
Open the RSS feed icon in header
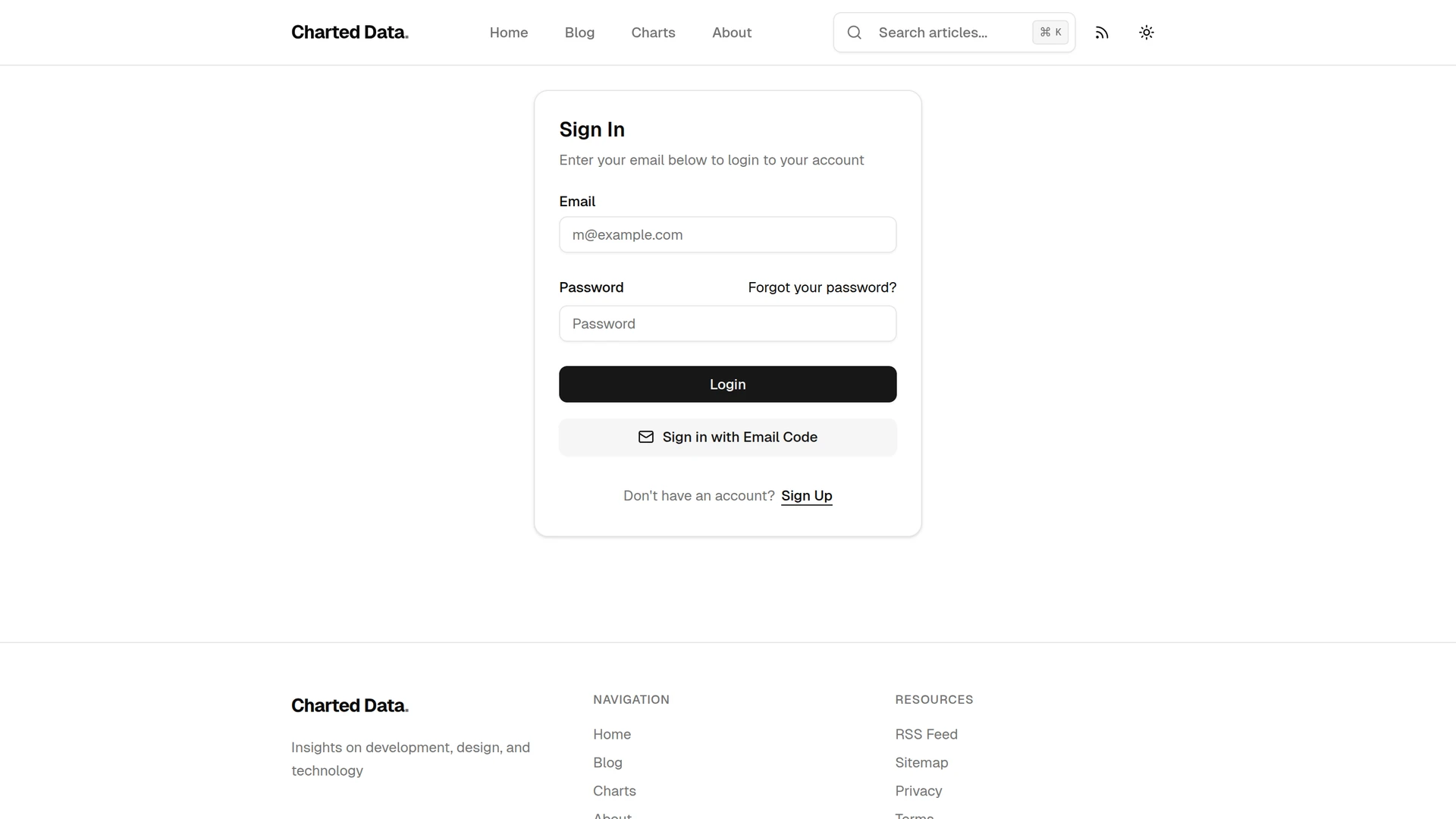[x=1102, y=33]
